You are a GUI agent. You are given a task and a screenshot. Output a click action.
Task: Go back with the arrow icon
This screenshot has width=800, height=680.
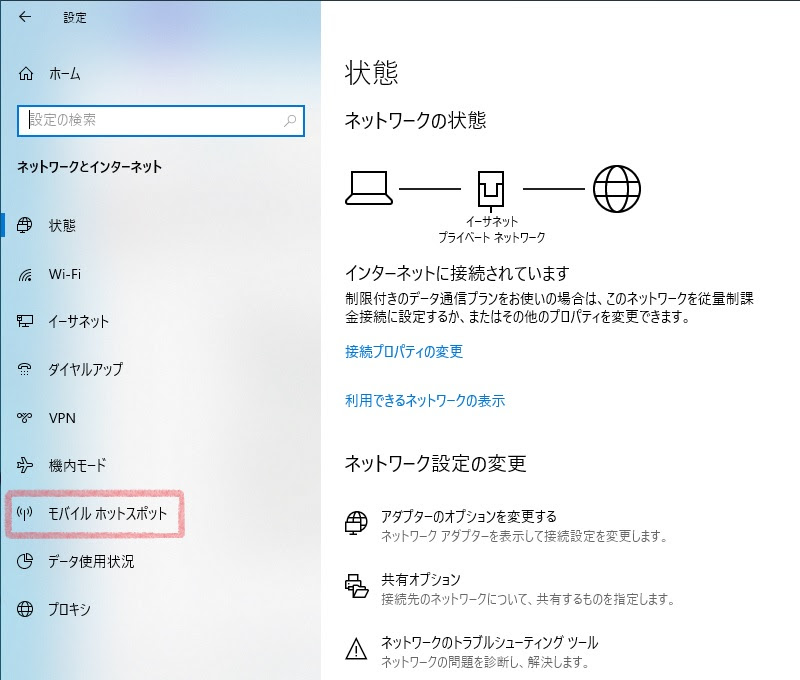tap(24, 17)
